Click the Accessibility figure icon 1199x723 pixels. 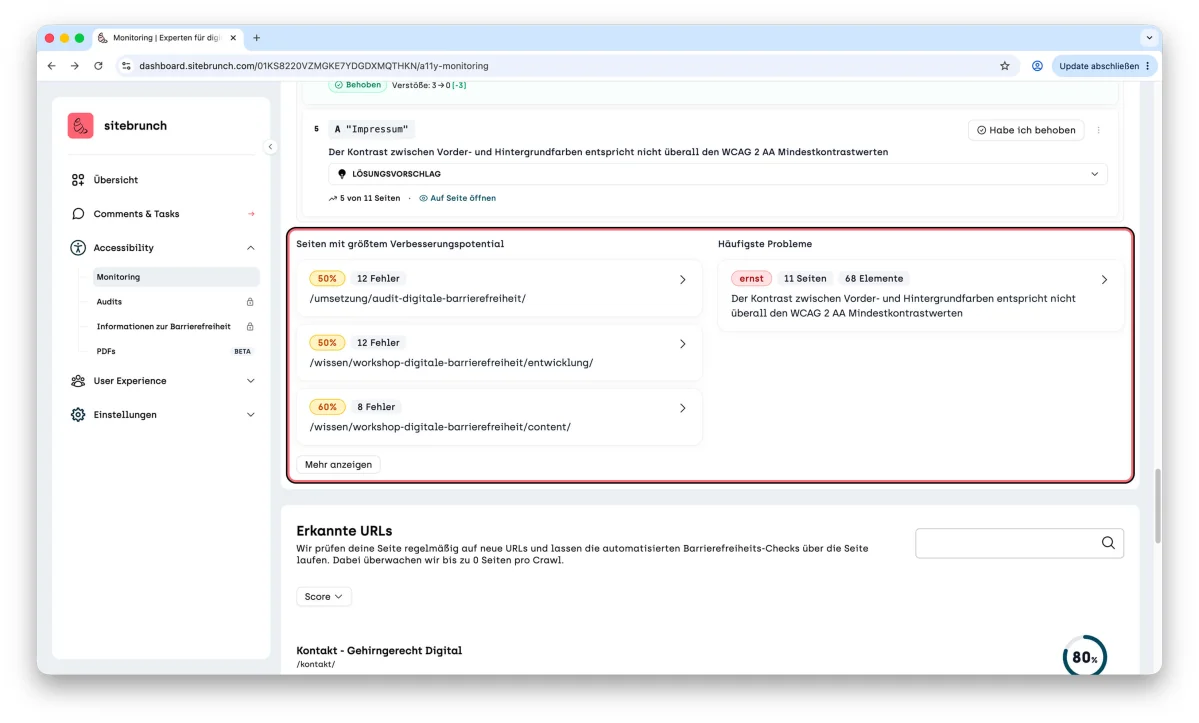pos(78,248)
